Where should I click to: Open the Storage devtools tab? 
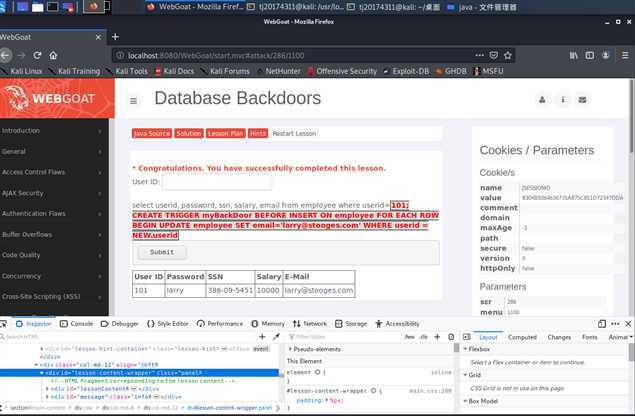[351, 324]
